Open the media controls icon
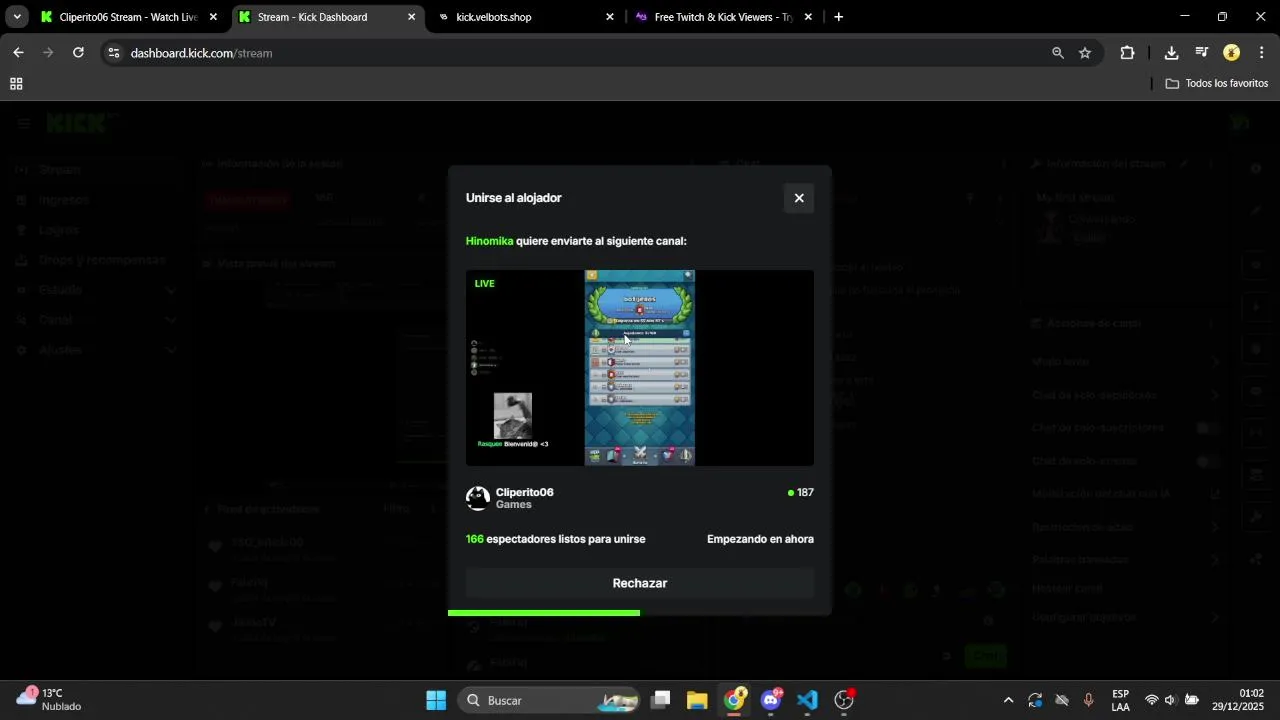Viewport: 1280px width, 720px height. pos(1202,53)
